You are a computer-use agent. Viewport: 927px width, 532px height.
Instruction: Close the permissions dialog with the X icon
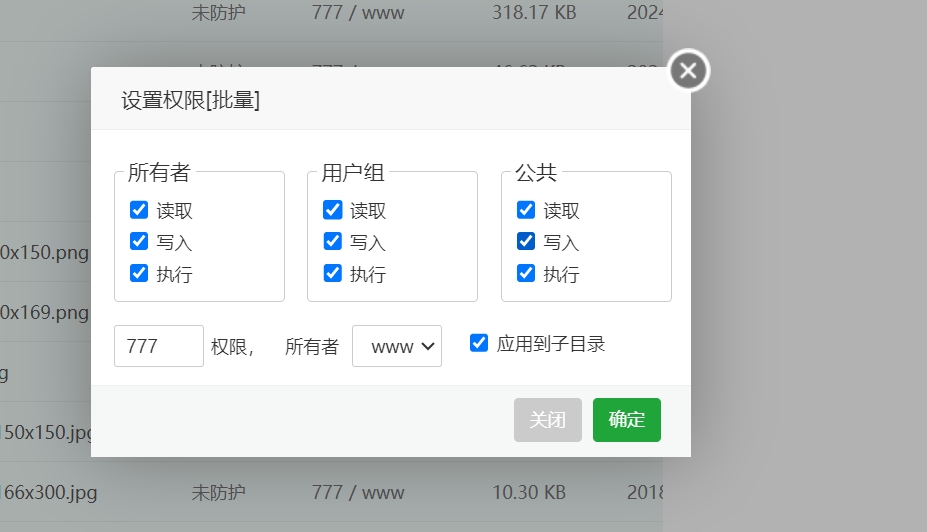[689, 71]
